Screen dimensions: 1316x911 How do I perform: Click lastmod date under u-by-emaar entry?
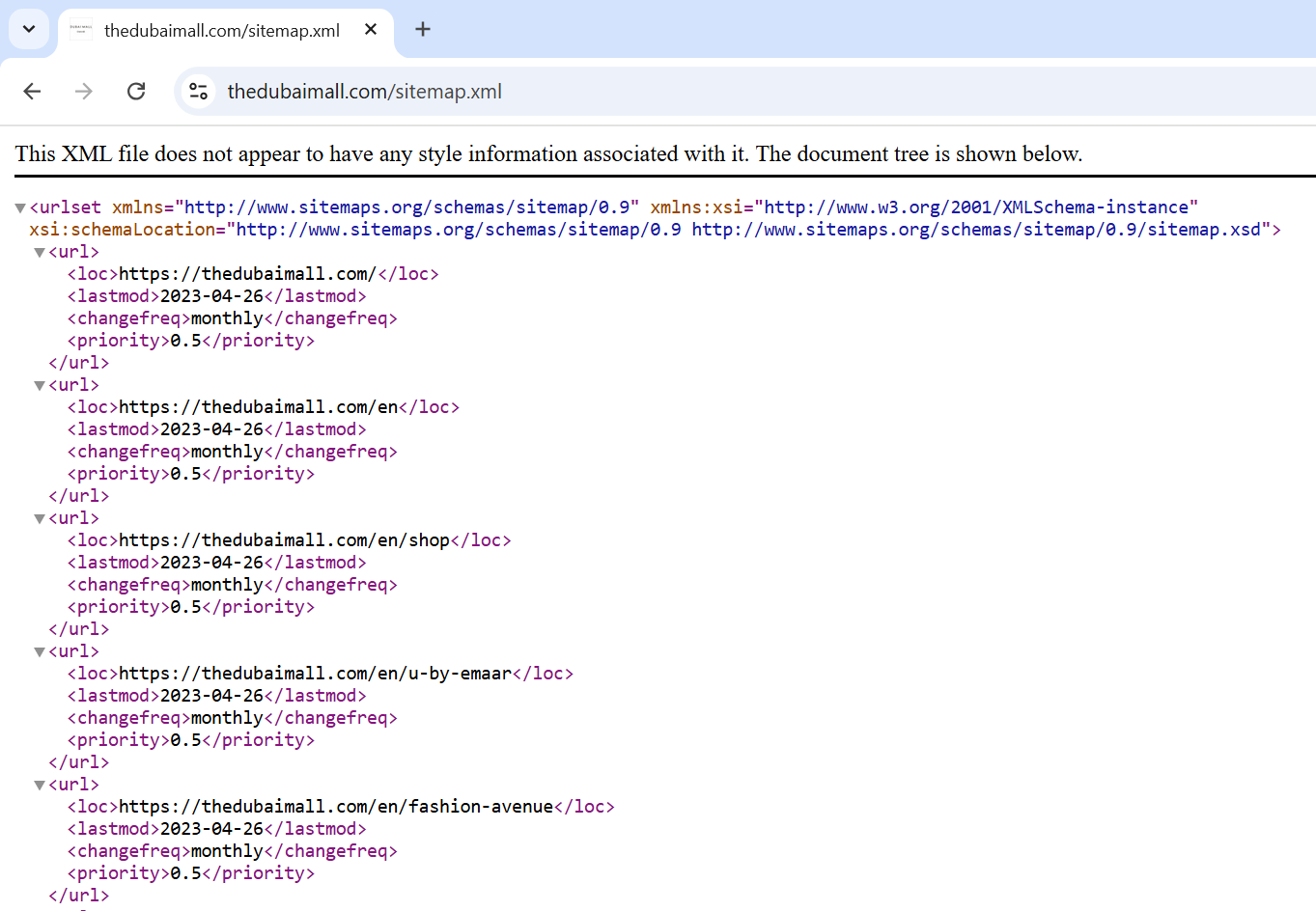pyautogui.click(x=211, y=696)
